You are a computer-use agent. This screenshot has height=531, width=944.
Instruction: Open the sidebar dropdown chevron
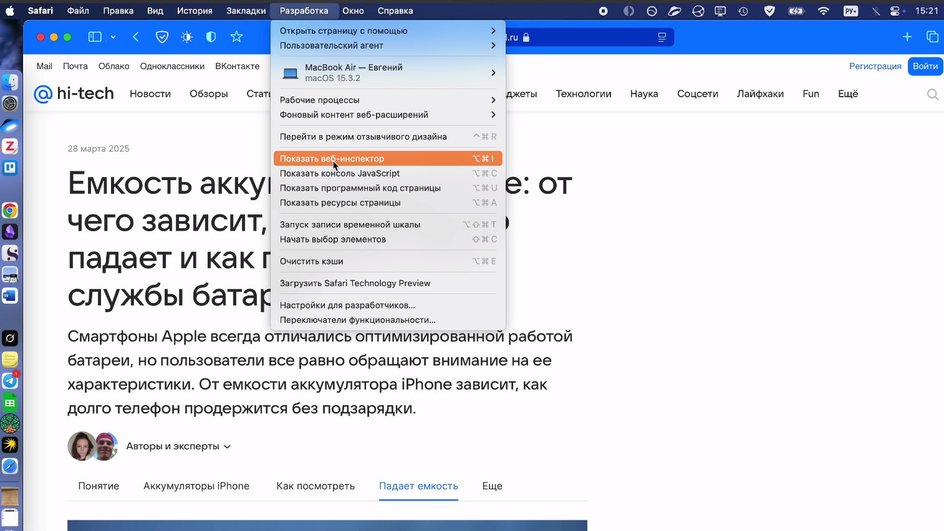point(113,37)
